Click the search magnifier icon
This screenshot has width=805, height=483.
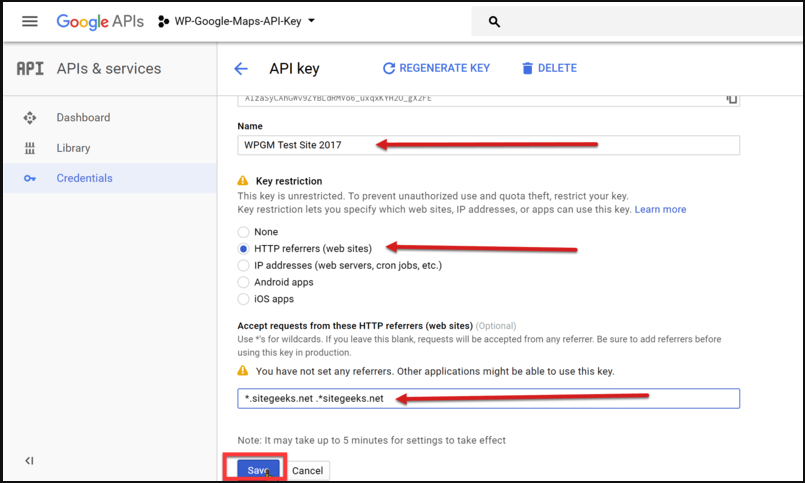click(494, 22)
